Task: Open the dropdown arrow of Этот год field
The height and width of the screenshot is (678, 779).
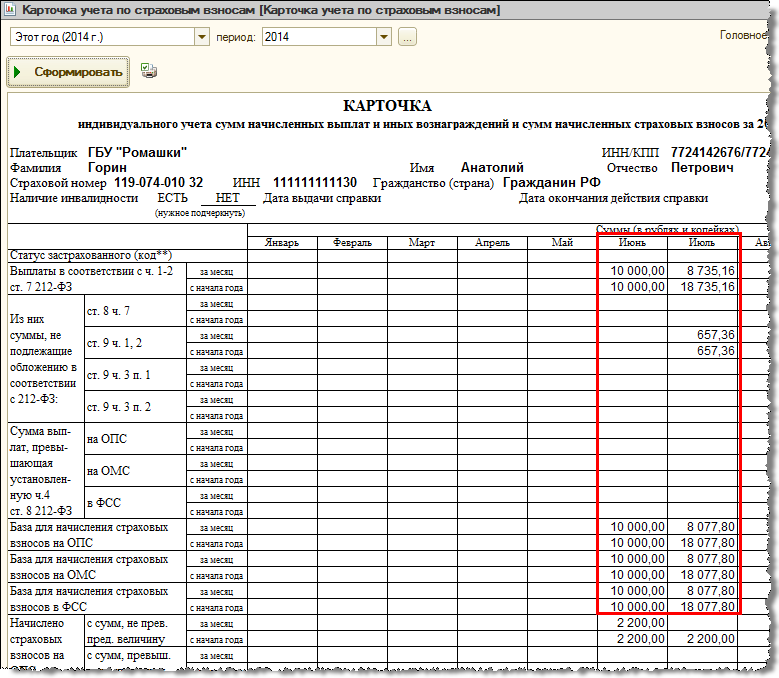Action: pyautogui.click(x=199, y=37)
